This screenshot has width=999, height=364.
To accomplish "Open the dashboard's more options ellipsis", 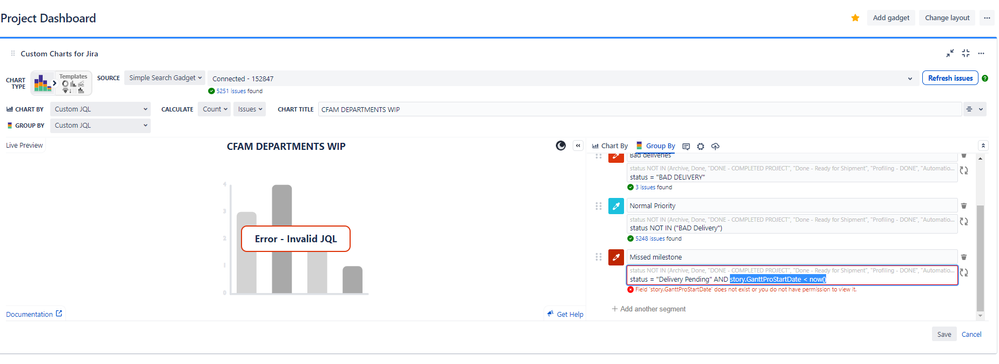I will pos(987,18).
